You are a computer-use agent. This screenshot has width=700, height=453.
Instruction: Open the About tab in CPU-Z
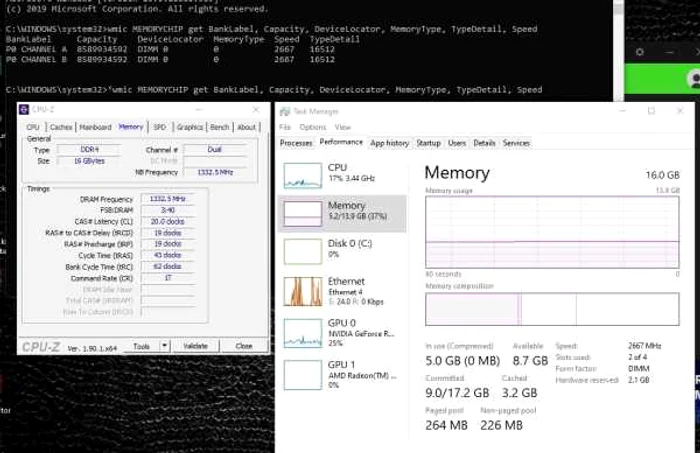[x=246, y=127]
